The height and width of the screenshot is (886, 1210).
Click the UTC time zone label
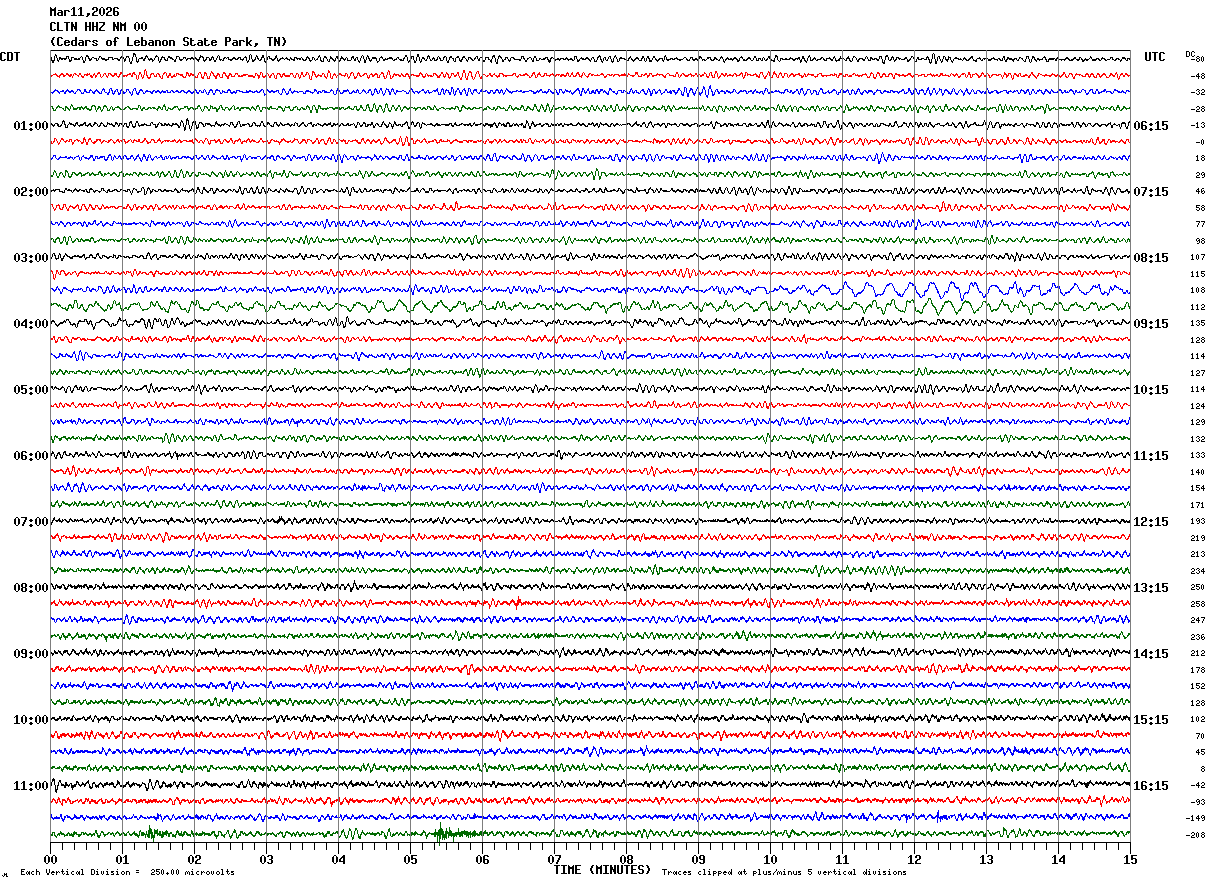[1155, 57]
